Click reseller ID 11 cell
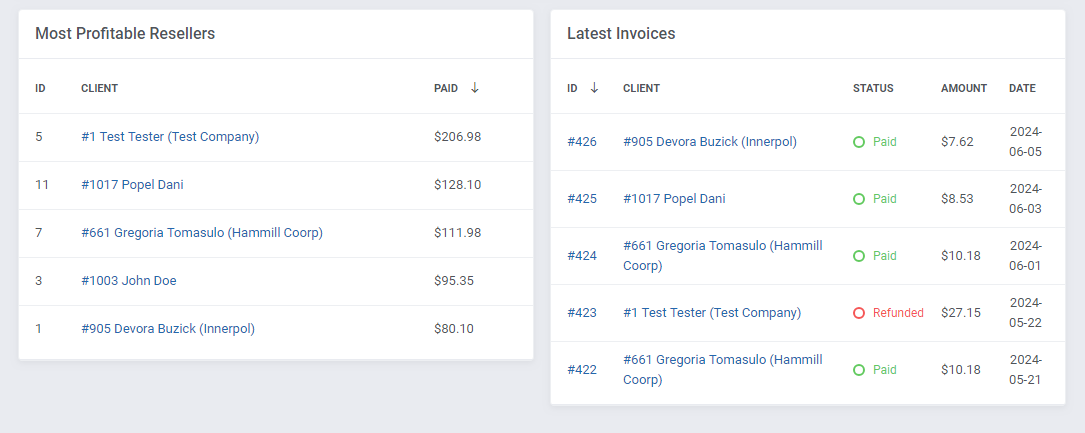 (41, 185)
